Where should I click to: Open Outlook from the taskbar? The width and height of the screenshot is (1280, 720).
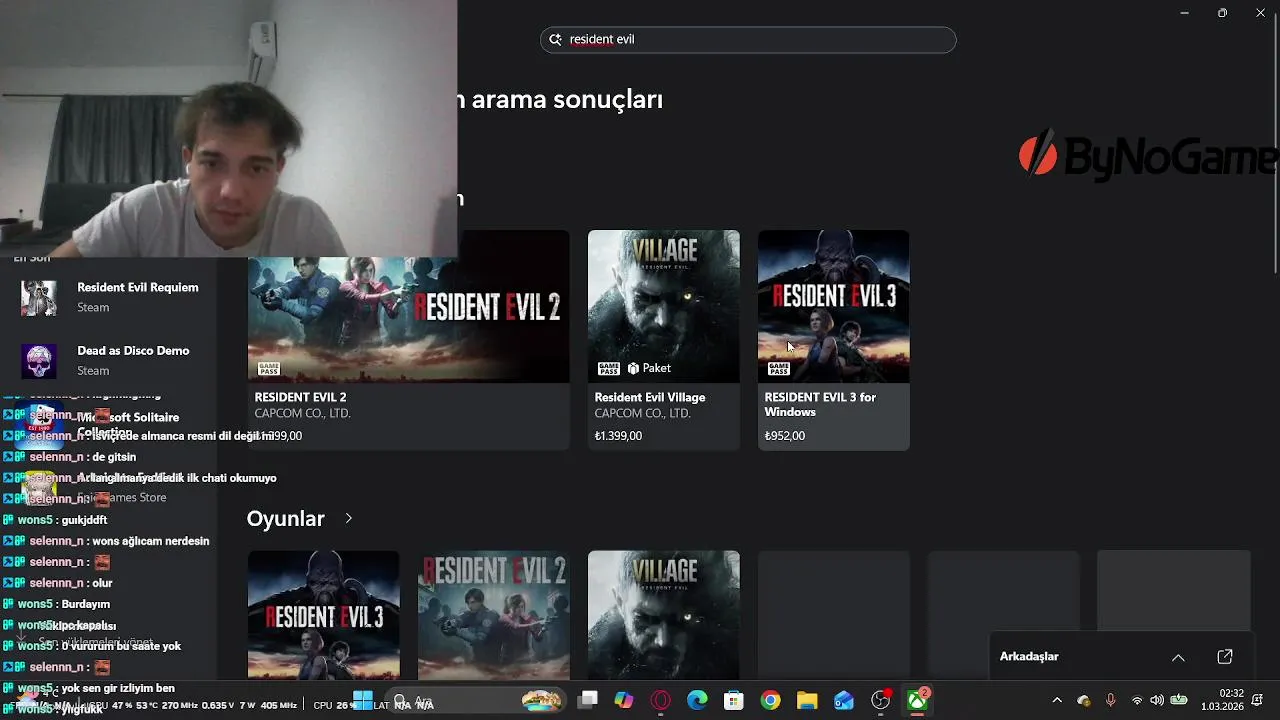844,701
